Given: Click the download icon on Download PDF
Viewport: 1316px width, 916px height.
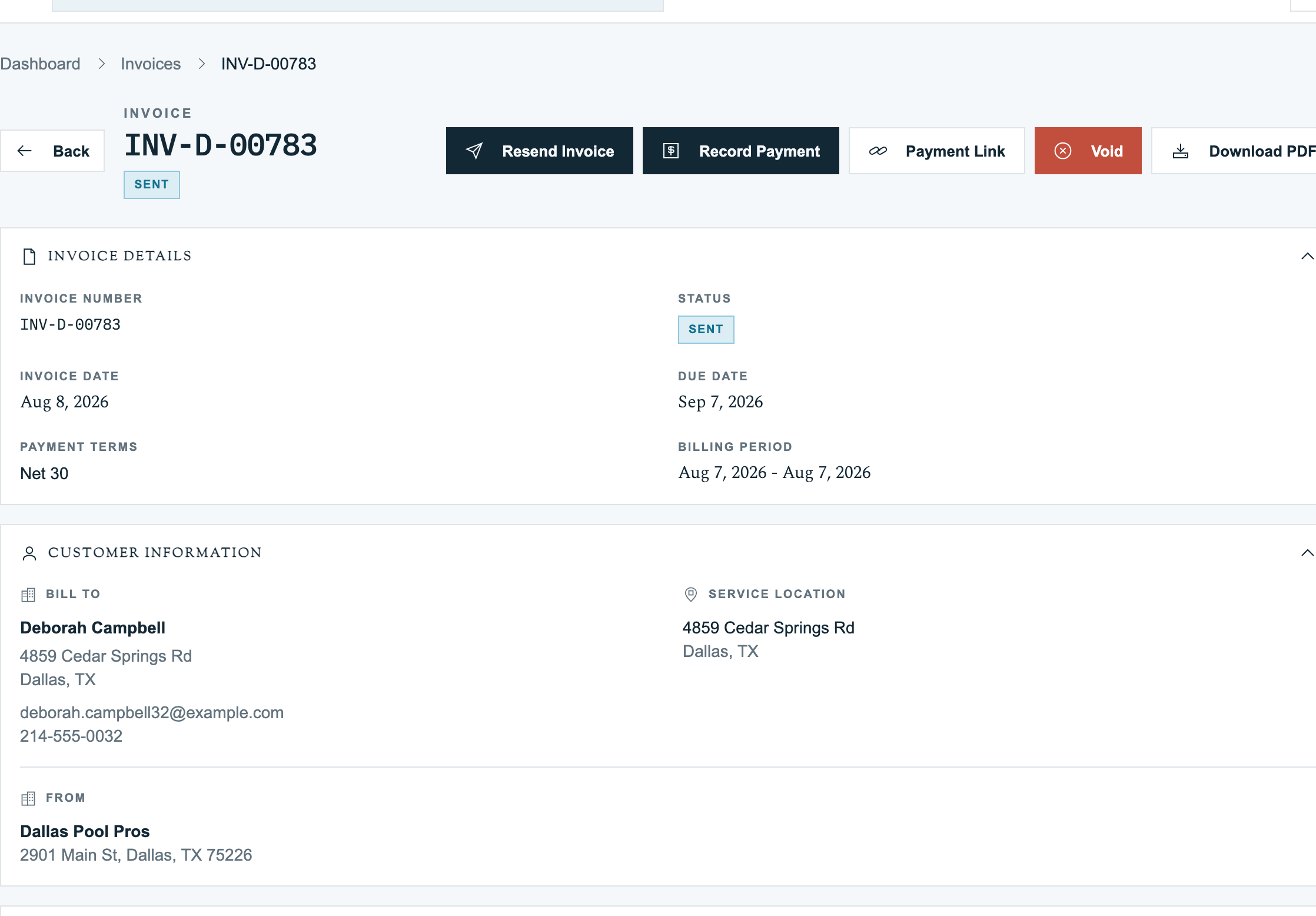Looking at the screenshot, I should pyautogui.click(x=1181, y=151).
